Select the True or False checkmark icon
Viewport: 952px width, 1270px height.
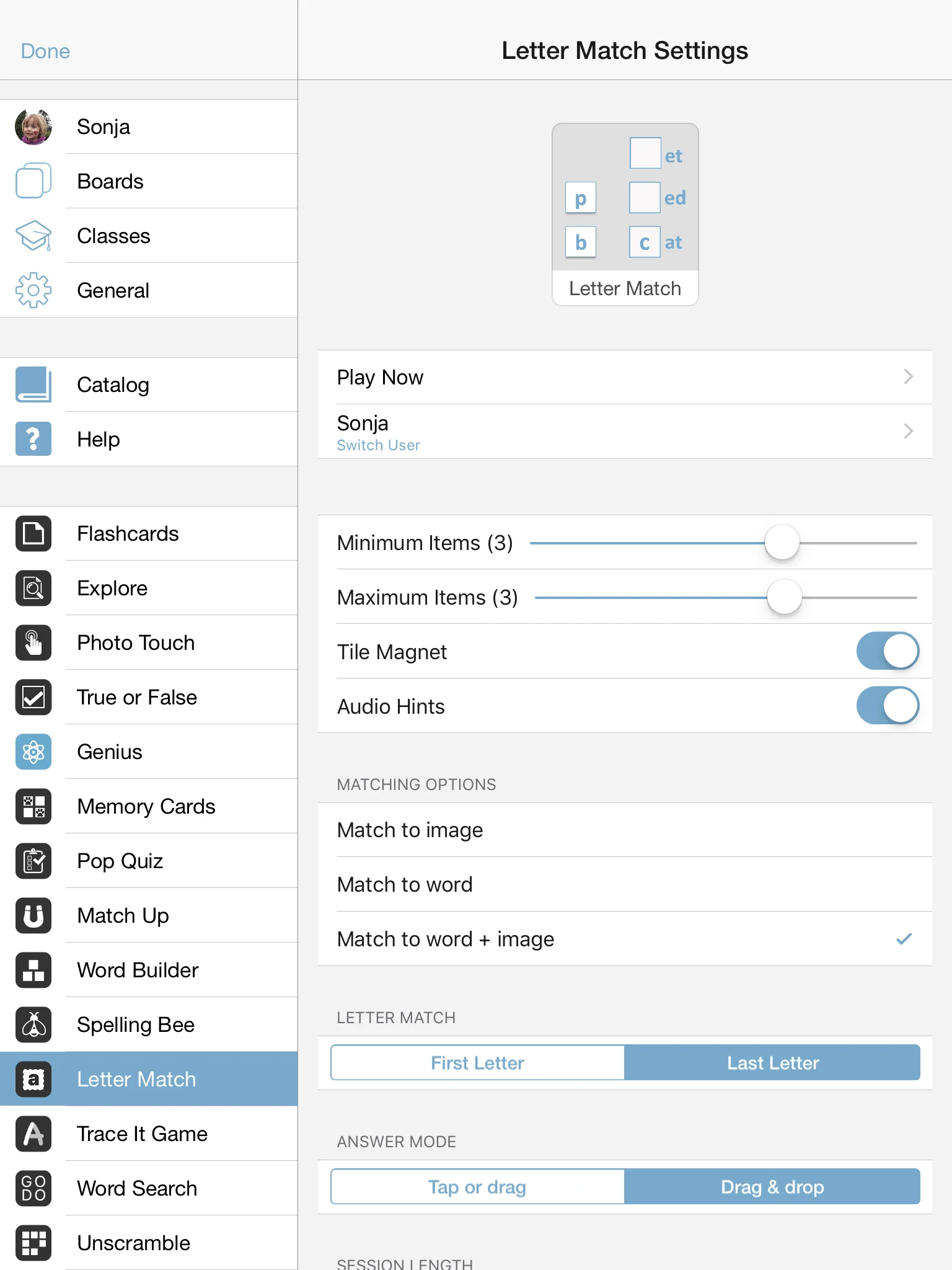point(33,697)
